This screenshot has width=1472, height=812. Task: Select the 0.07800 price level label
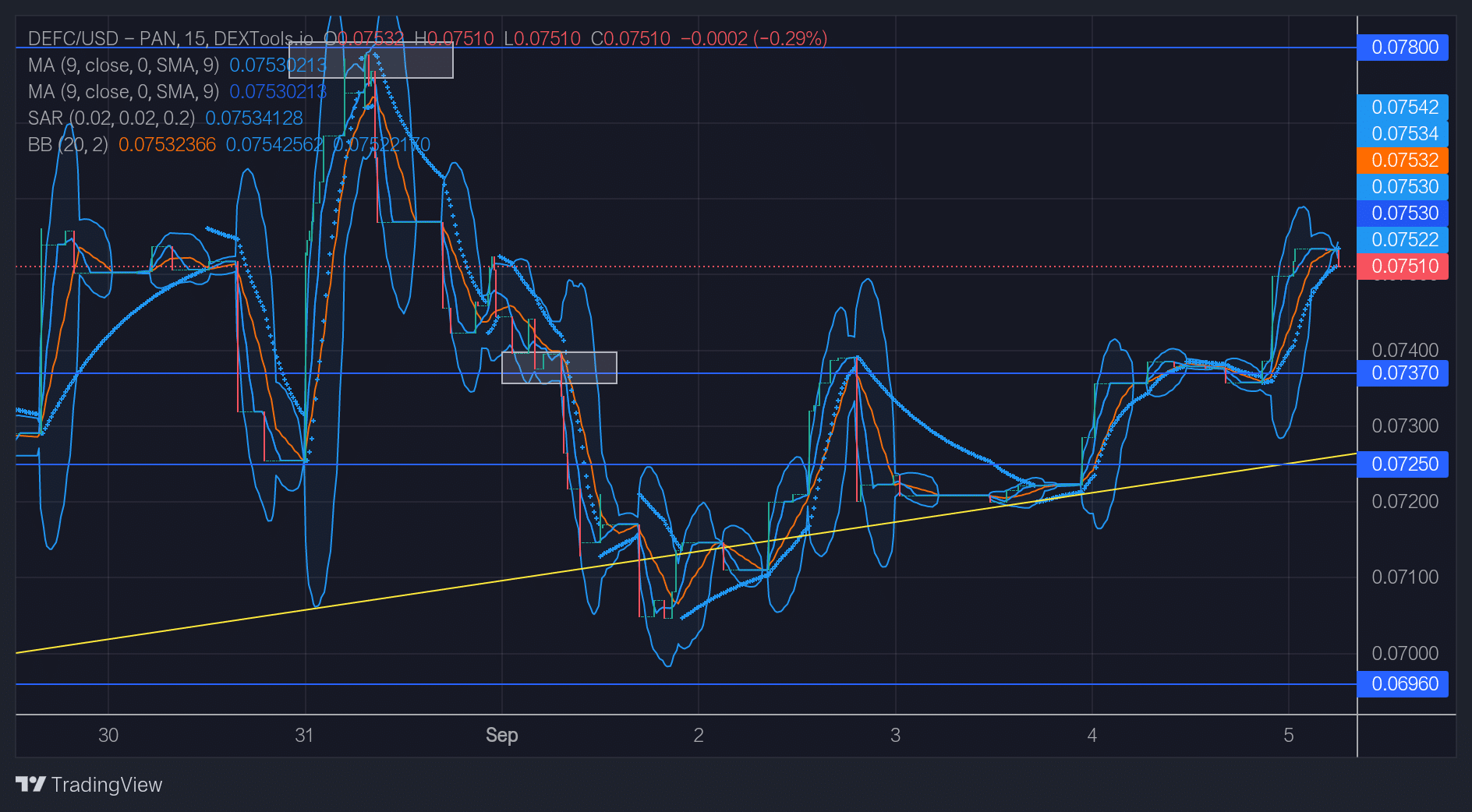(1403, 48)
